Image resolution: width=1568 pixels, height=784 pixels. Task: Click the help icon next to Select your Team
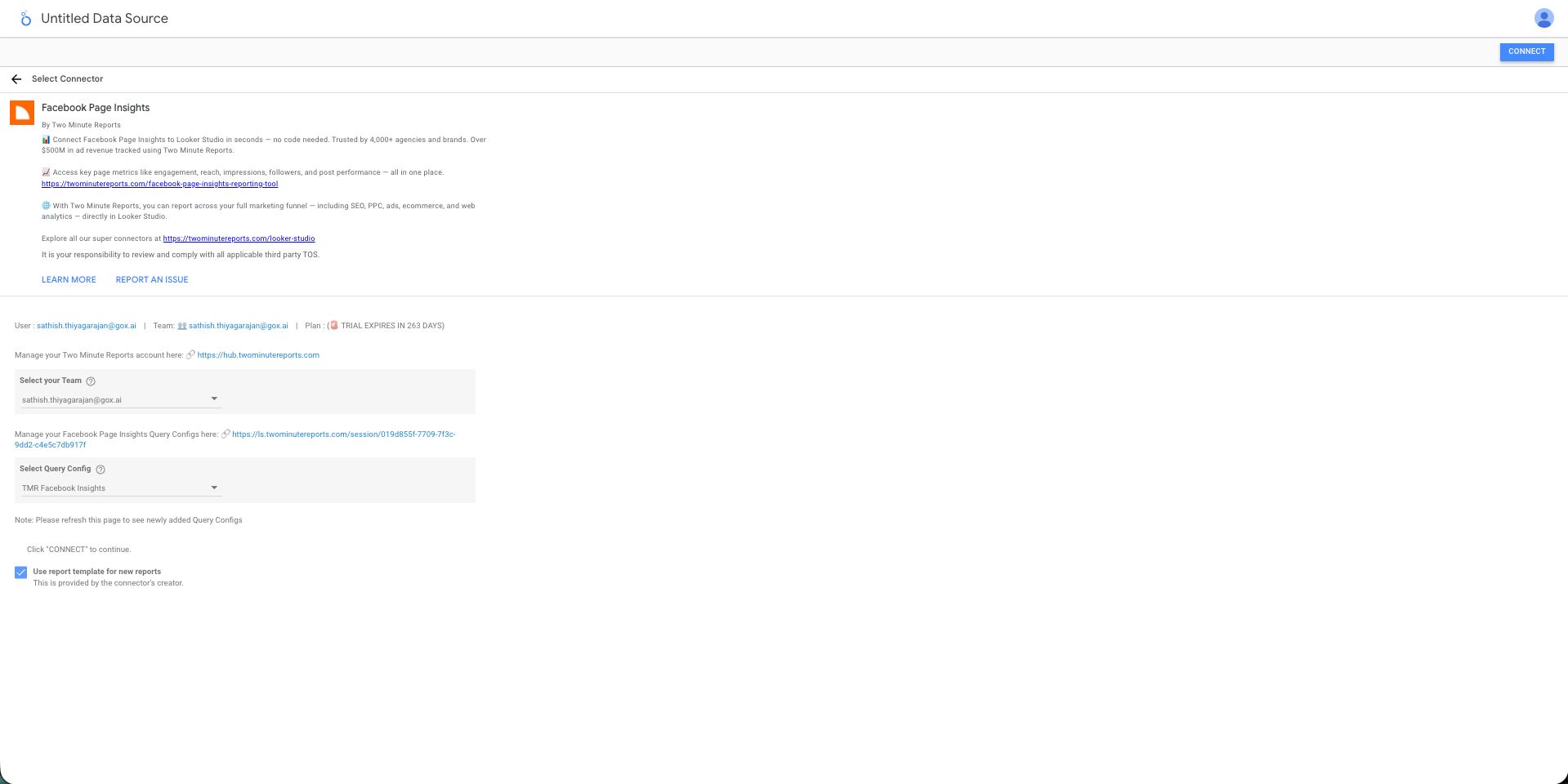coord(90,381)
